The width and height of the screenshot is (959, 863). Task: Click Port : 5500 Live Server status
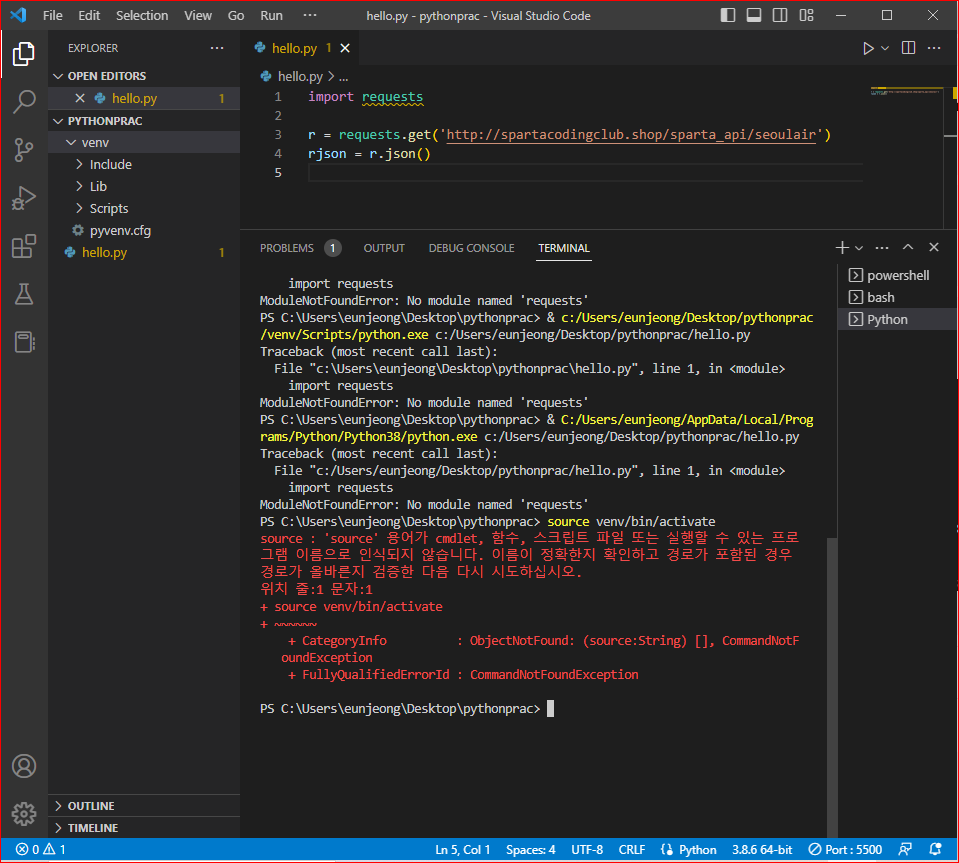[845, 850]
